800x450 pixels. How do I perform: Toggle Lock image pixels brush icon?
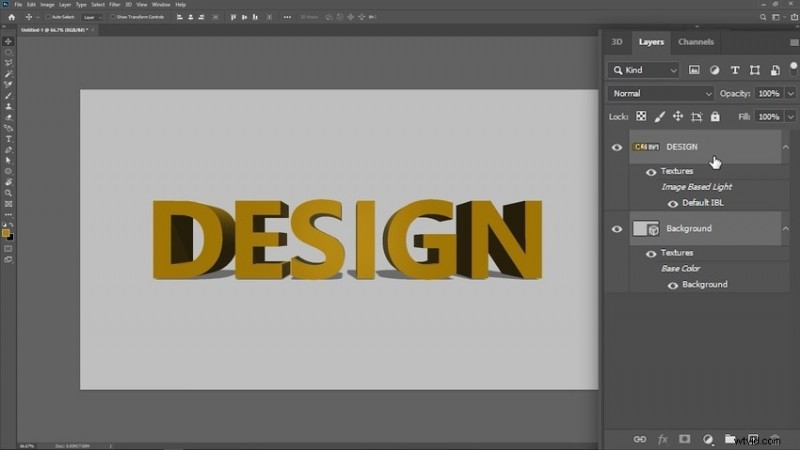click(659, 116)
